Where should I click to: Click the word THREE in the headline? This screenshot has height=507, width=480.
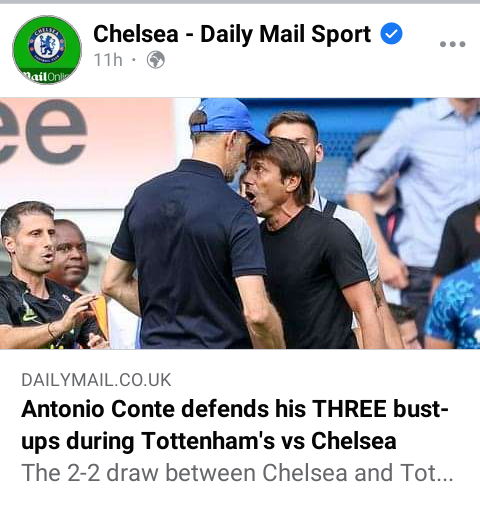click(x=349, y=409)
